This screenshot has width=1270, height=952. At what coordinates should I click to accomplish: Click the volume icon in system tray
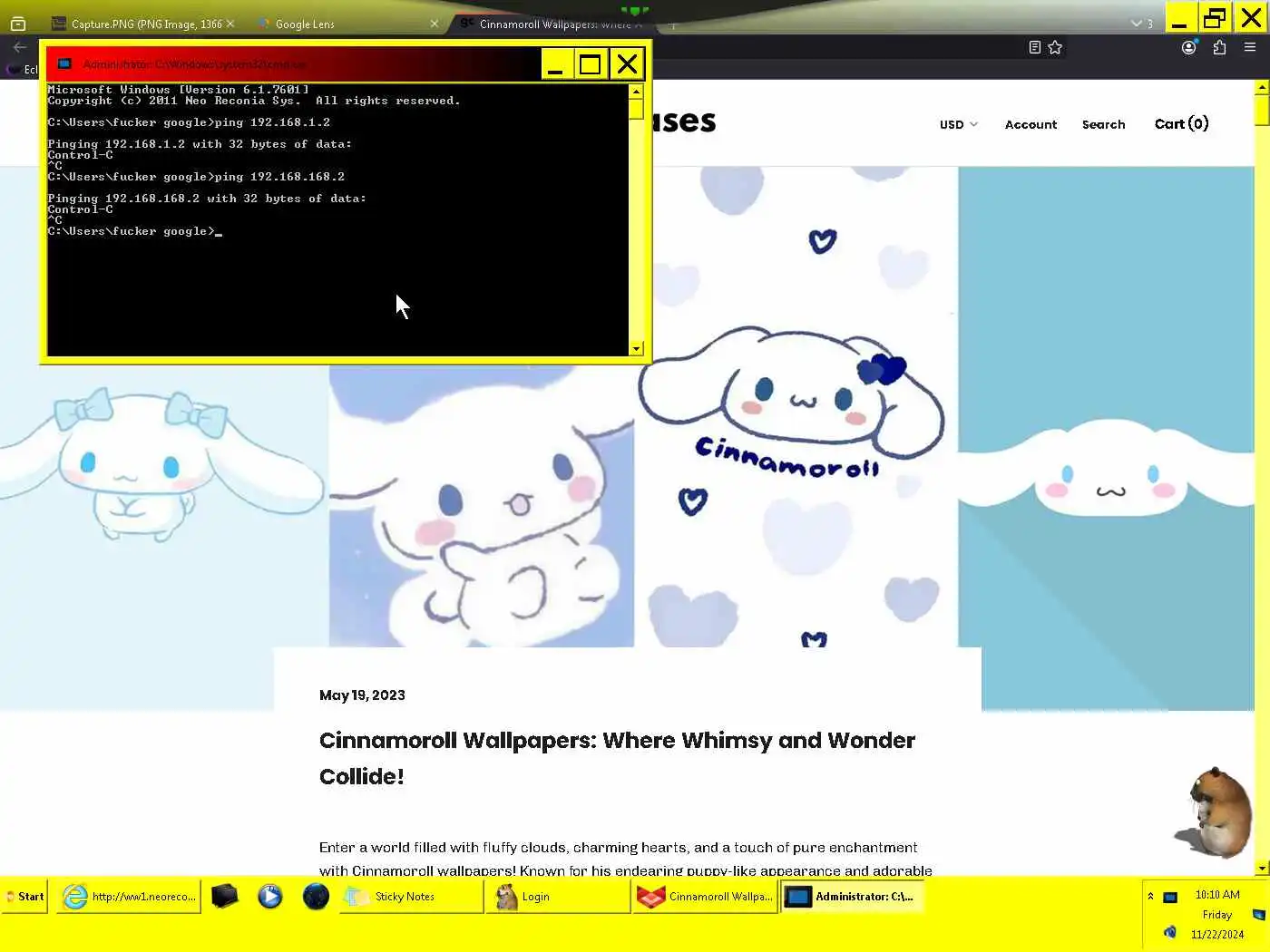1170,932
